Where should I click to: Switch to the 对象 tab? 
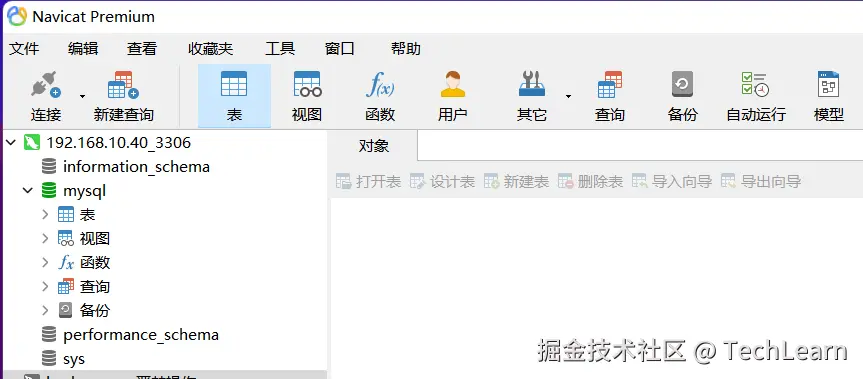coord(374,146)
